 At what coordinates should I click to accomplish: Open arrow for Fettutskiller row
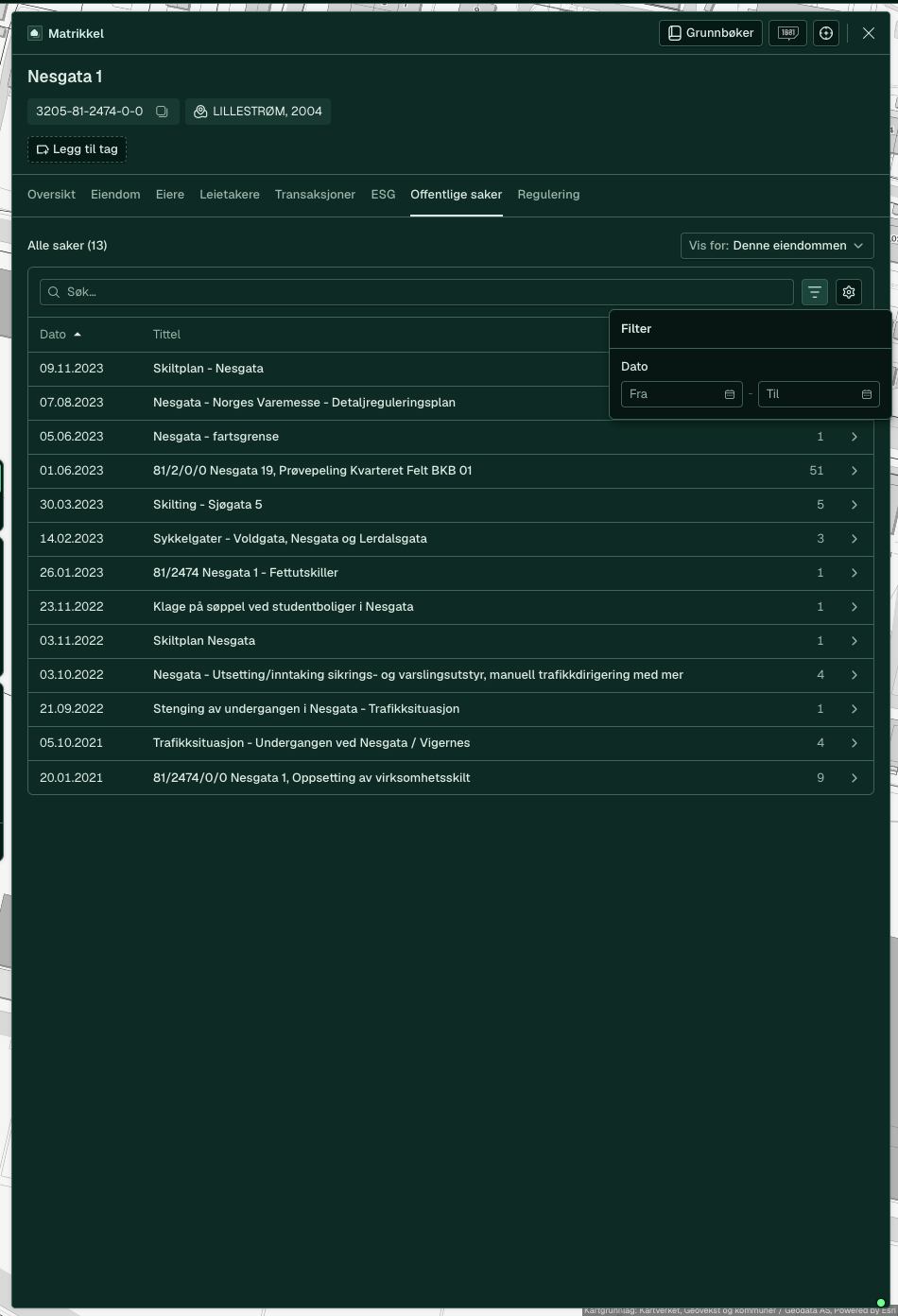(x=855, y=573)
